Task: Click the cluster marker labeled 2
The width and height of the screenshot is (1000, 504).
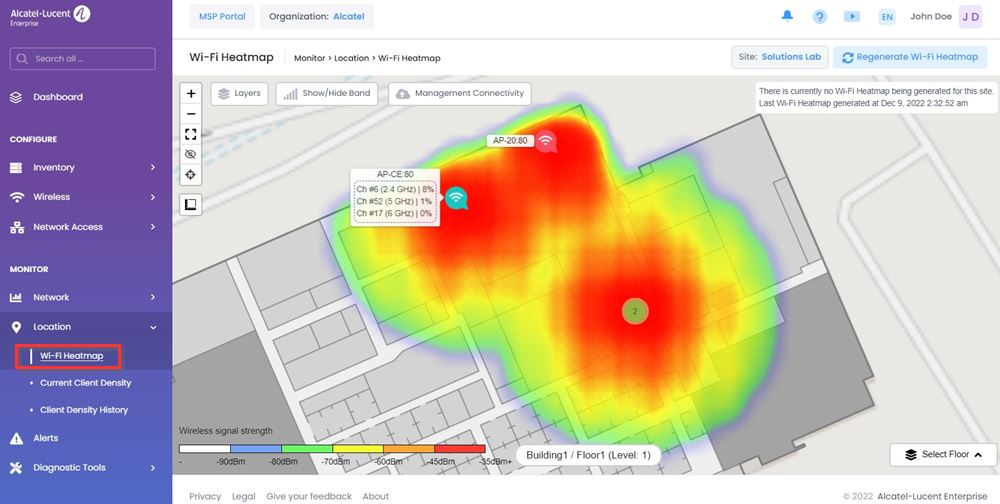Action: pyautogui.click(x=635, y=311)
